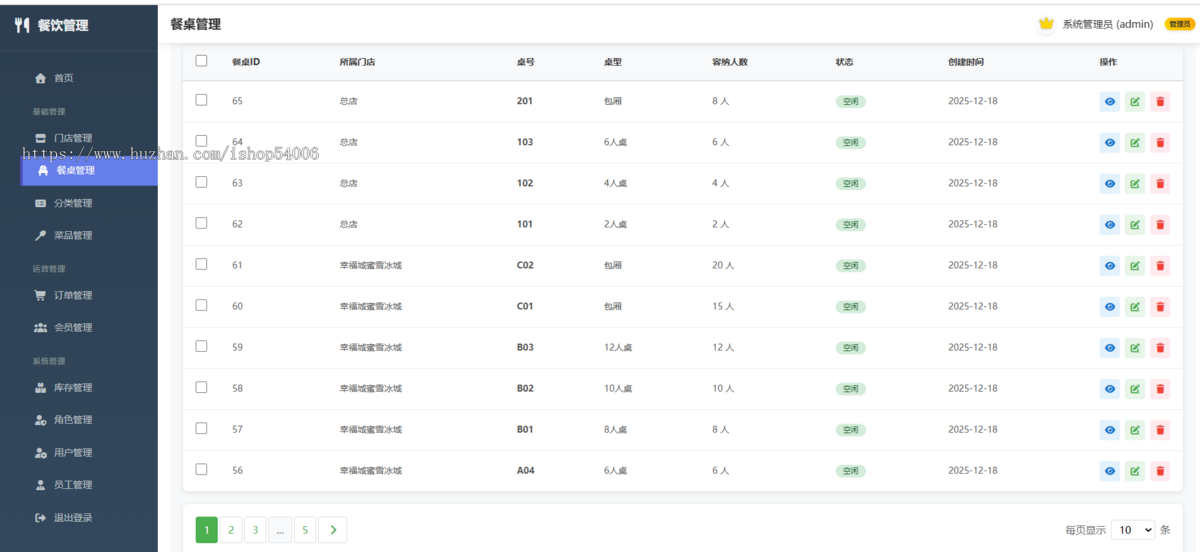Viewport: 1200px width, 552px height.
Task: Check the box for table ID 57
Action: pyautogui.click(x=201, y=428)
